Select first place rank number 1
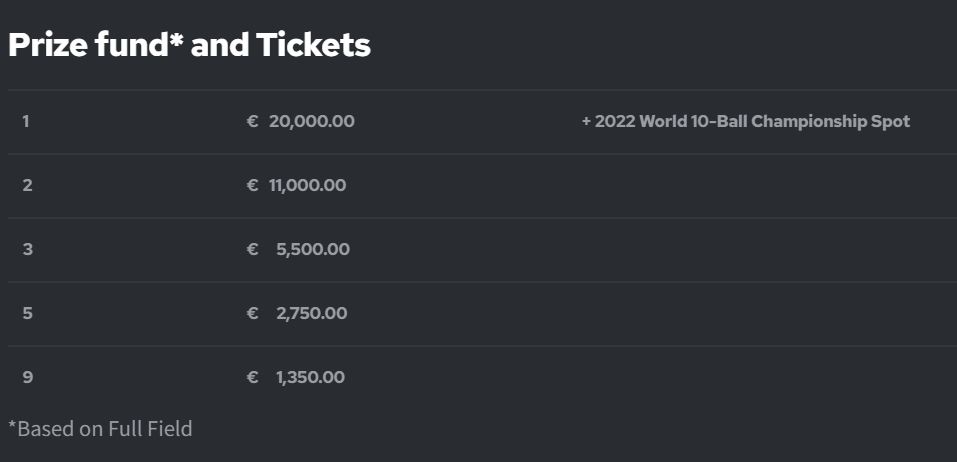The height and width of the screenshot is (462, 957). 26,121
